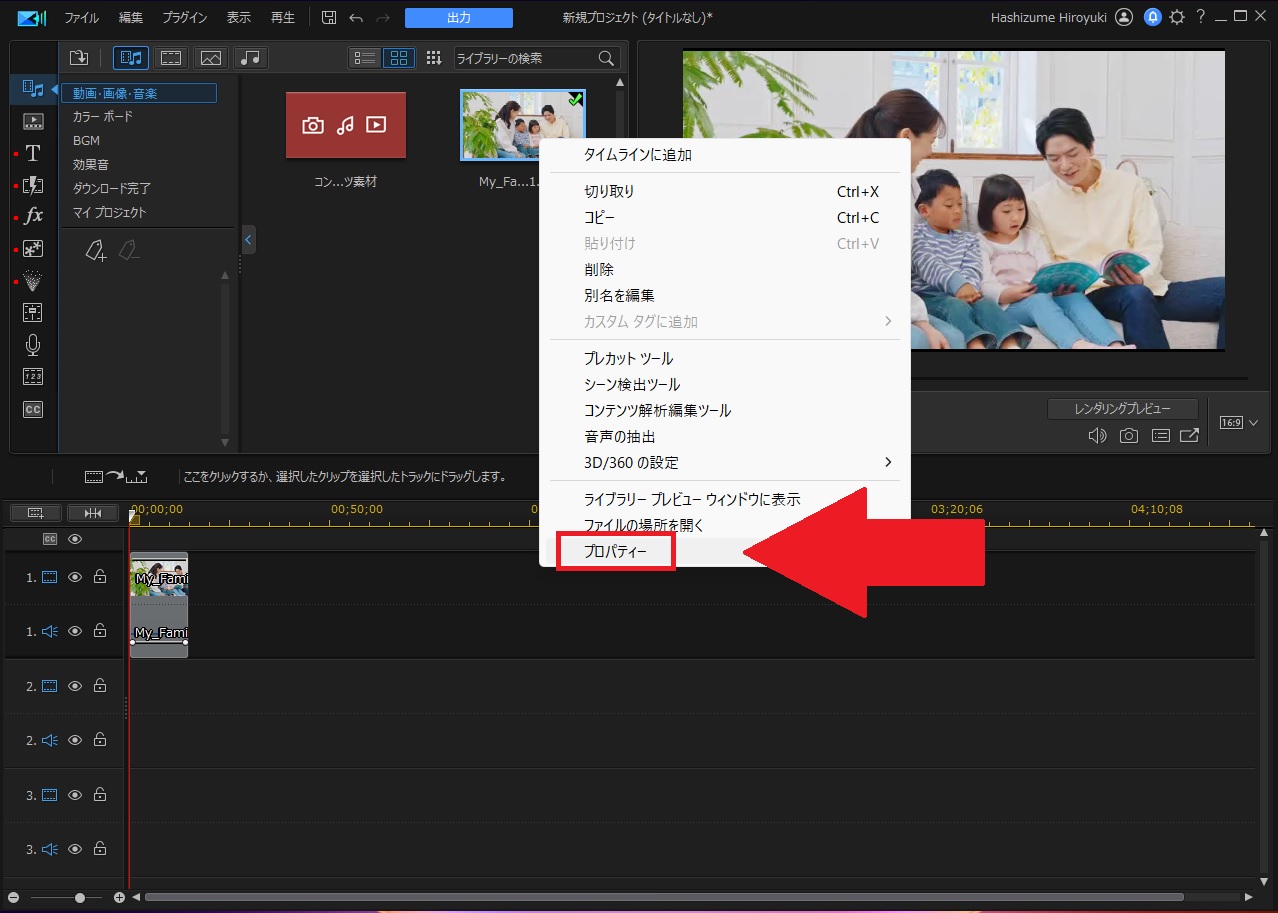The height and width of the screenshot is (913, 1278).
Task: Open the Title Room (T icon)
Action: pyautogui.click(x=33, y=153)
